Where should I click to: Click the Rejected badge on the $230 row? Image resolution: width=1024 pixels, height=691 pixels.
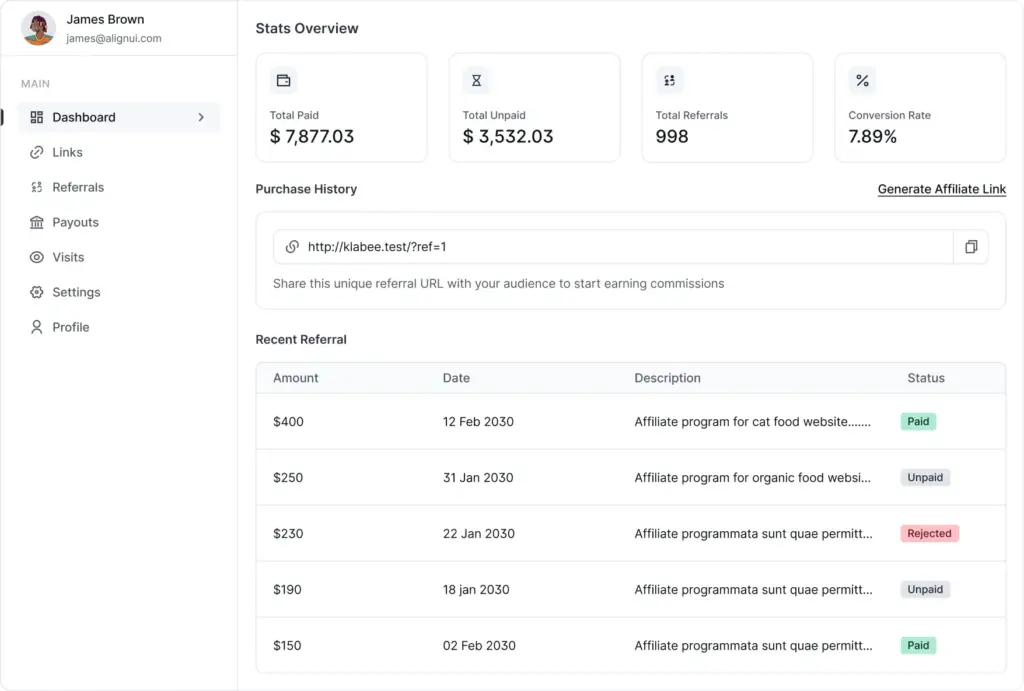pyautogui.click(x=929, y=533)
